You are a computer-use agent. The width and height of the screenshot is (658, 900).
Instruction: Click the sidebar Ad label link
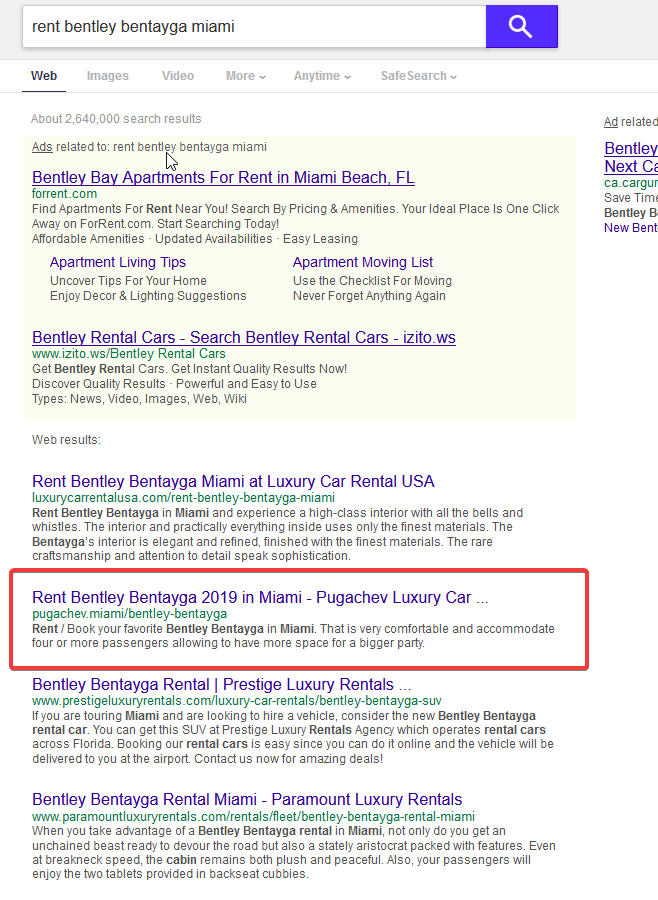click(610, 122)
